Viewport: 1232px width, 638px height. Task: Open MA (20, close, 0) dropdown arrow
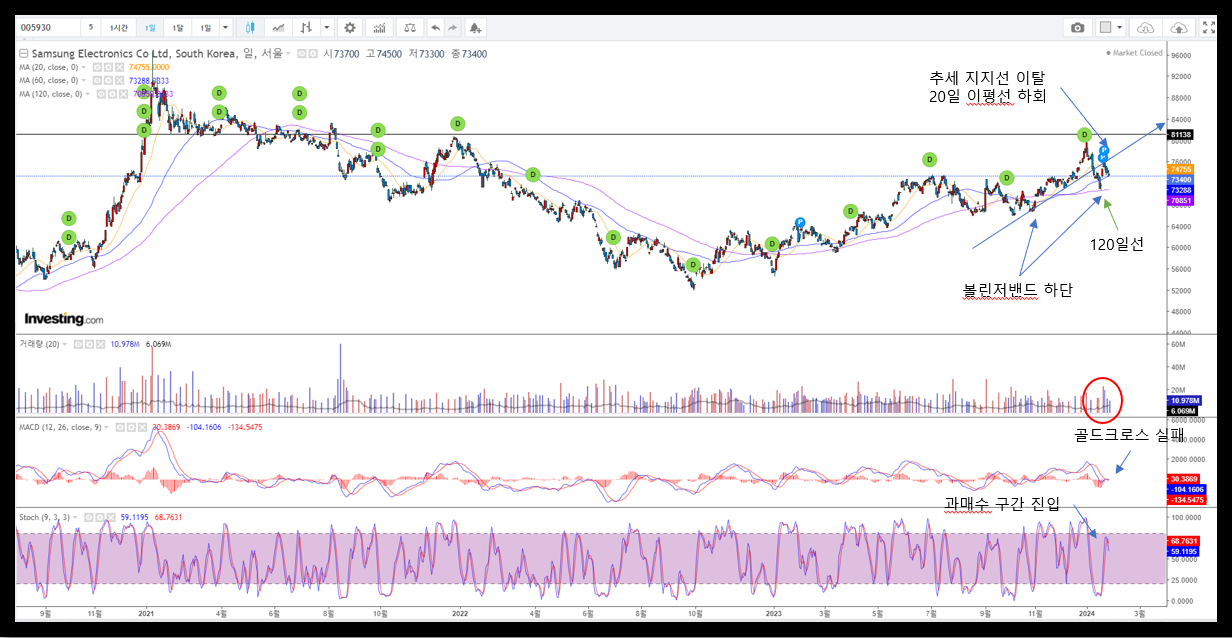click(x=84, y=67)
